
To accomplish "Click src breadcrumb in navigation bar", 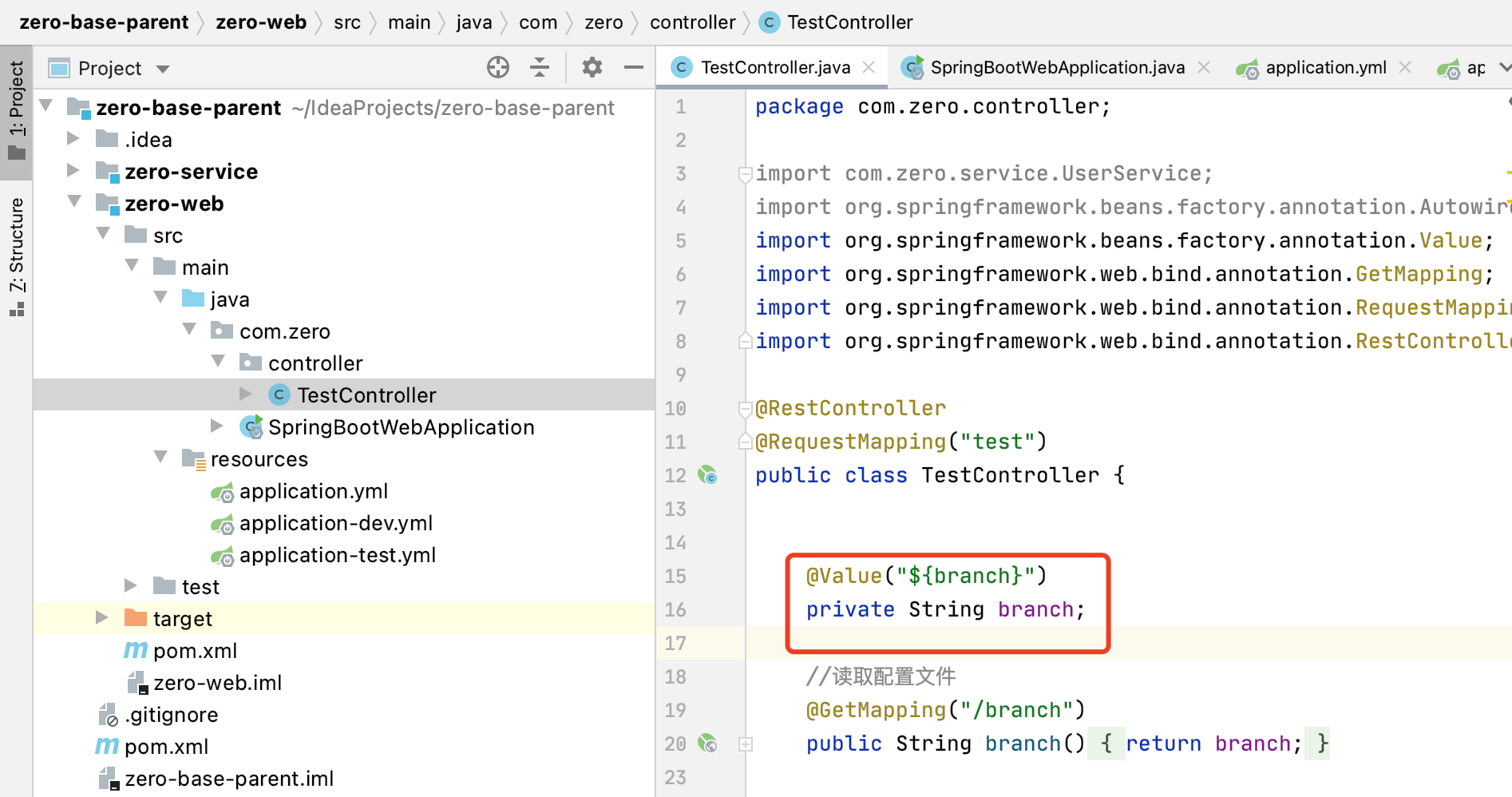I will pyautogui.click(x=347, y=22).
